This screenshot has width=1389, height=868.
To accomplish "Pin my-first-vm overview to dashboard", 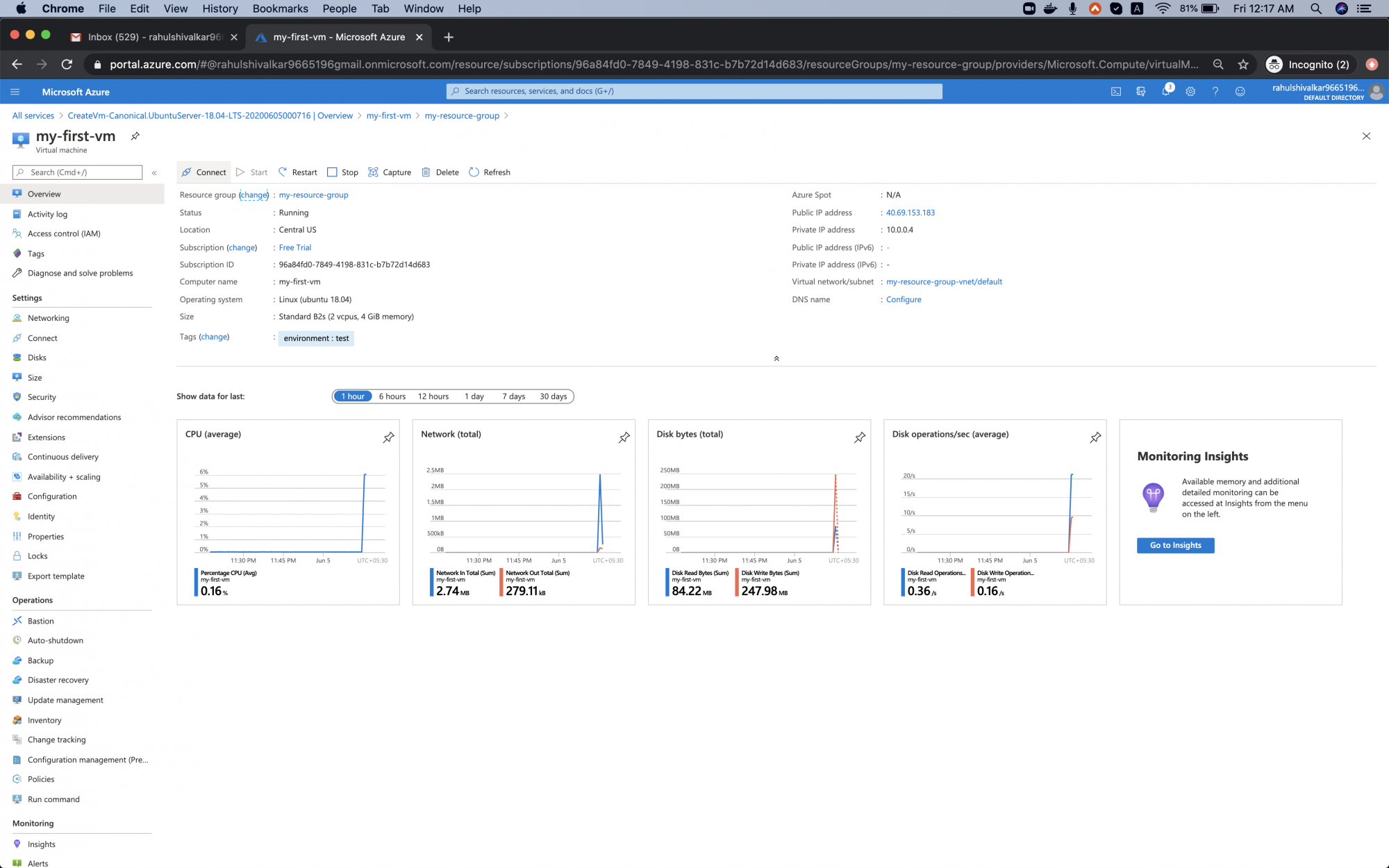I will coord(135,136).
